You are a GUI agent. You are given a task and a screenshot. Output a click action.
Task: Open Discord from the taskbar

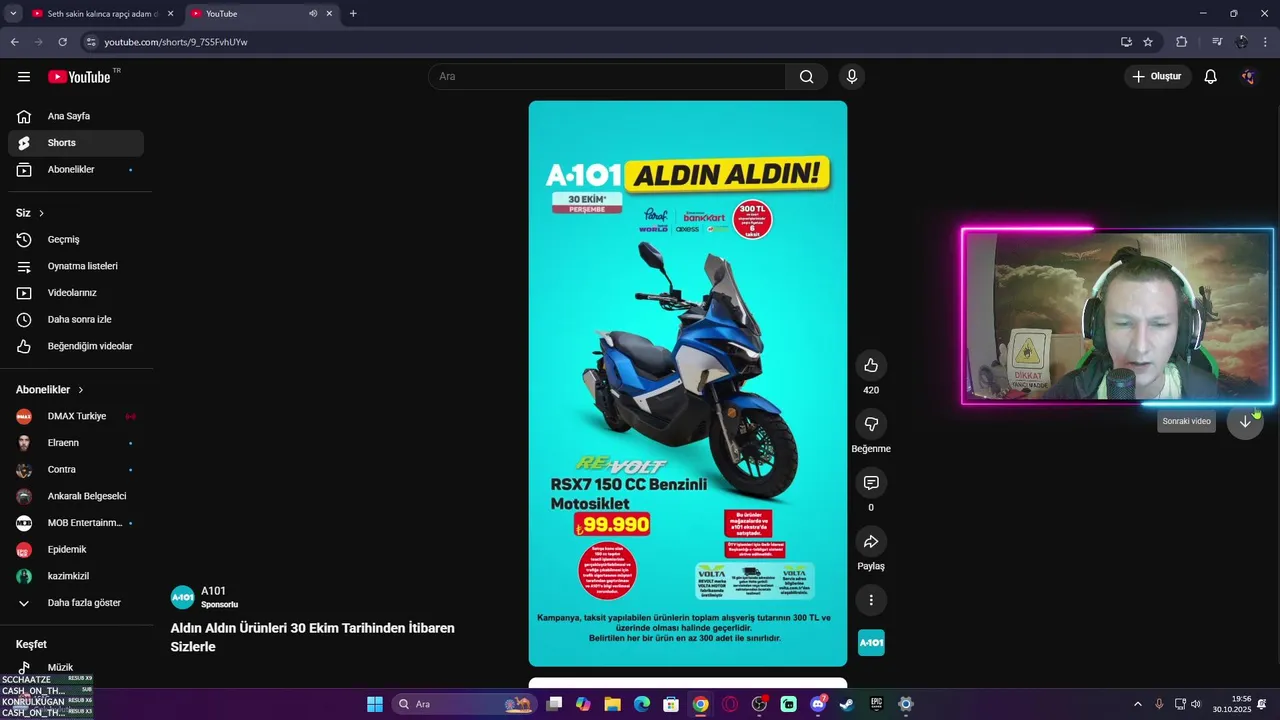(x=818, y=704)
